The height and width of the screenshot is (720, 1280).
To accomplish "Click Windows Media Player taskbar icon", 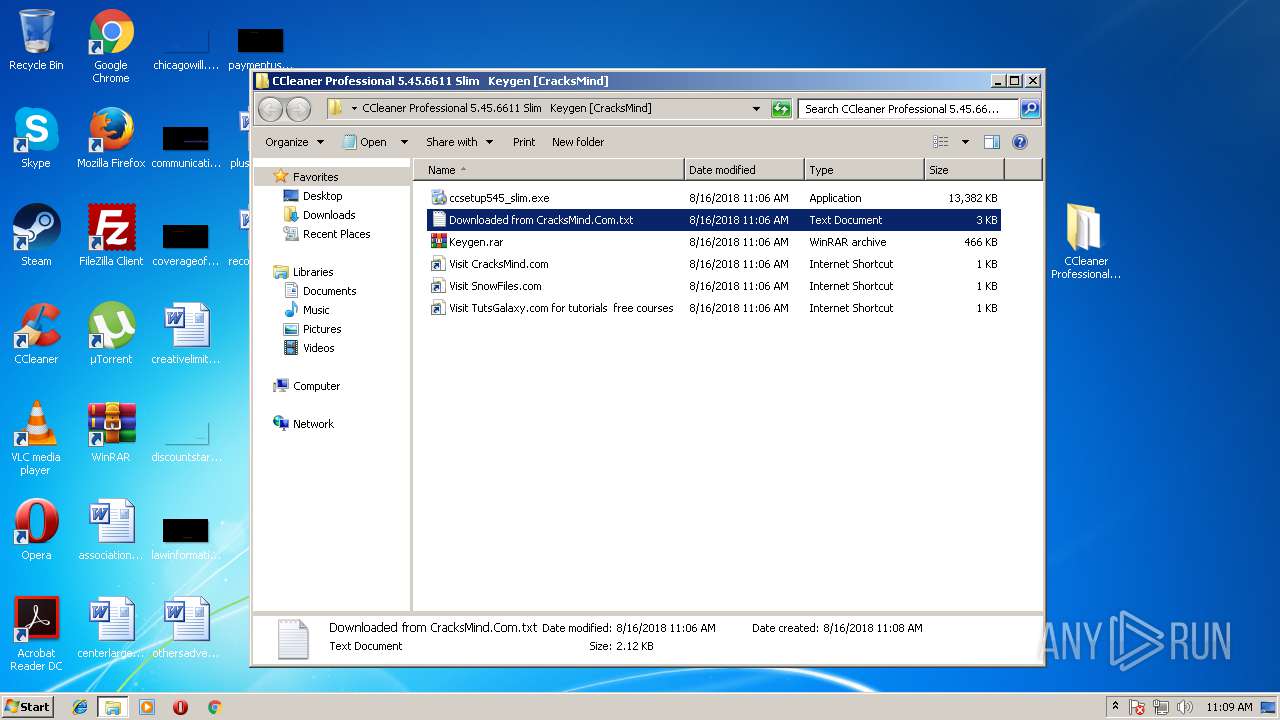I will [147, 707].
